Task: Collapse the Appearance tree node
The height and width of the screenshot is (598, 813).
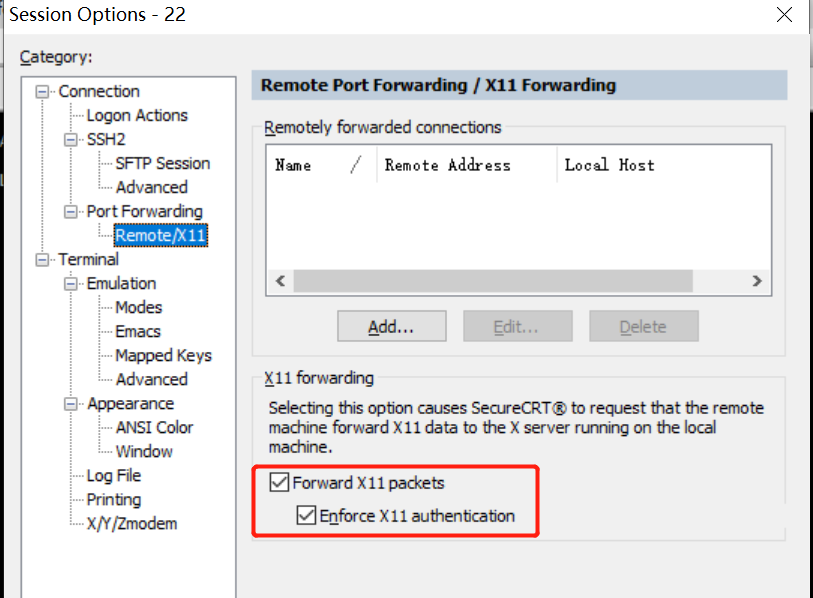Action: 71,404
